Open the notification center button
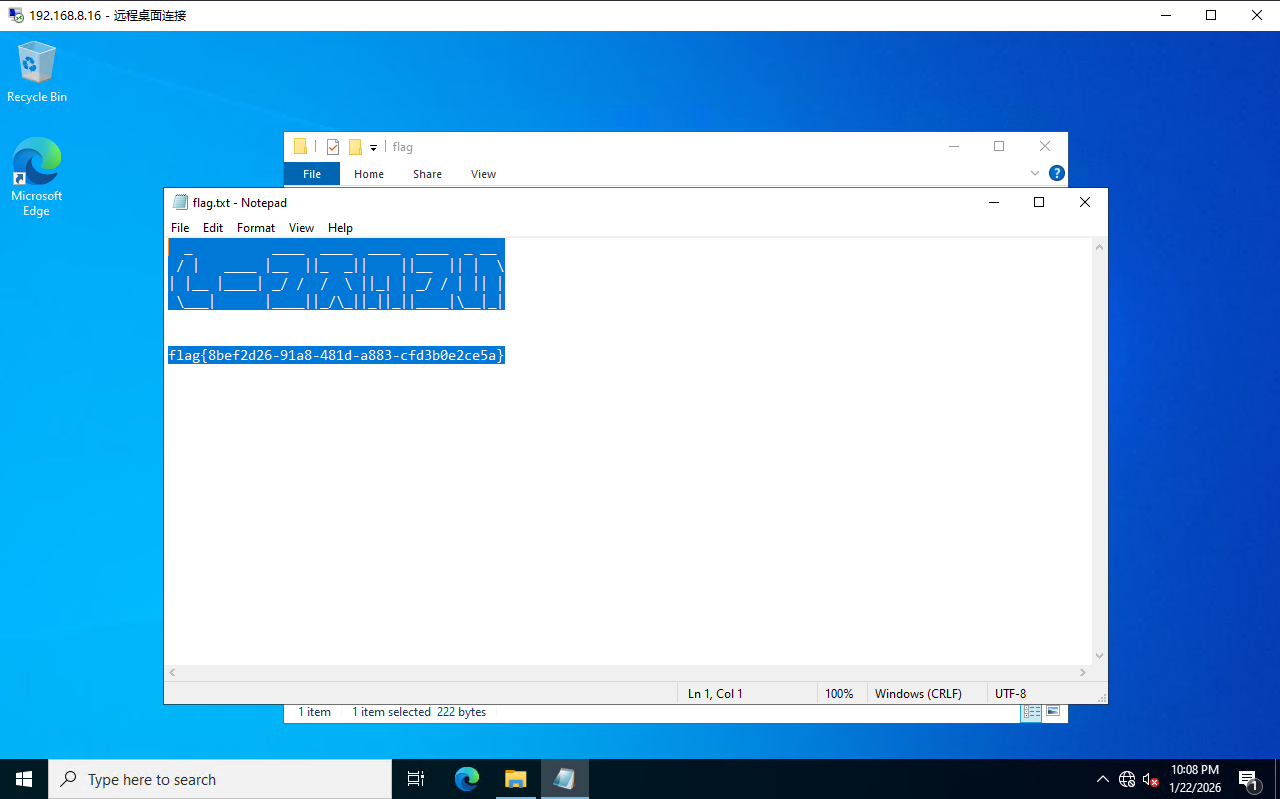Viewport: 1280px width, 799px height. coord(1248,779)
